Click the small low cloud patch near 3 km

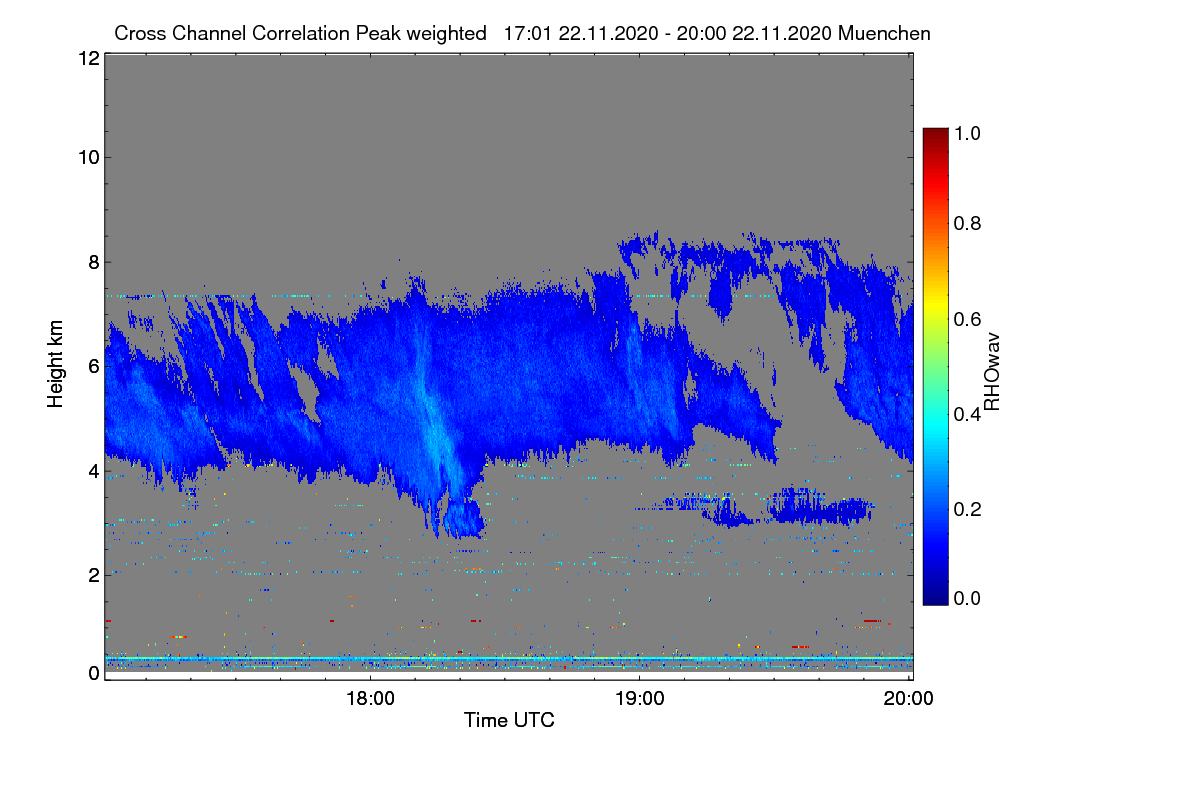coord(820,508)
